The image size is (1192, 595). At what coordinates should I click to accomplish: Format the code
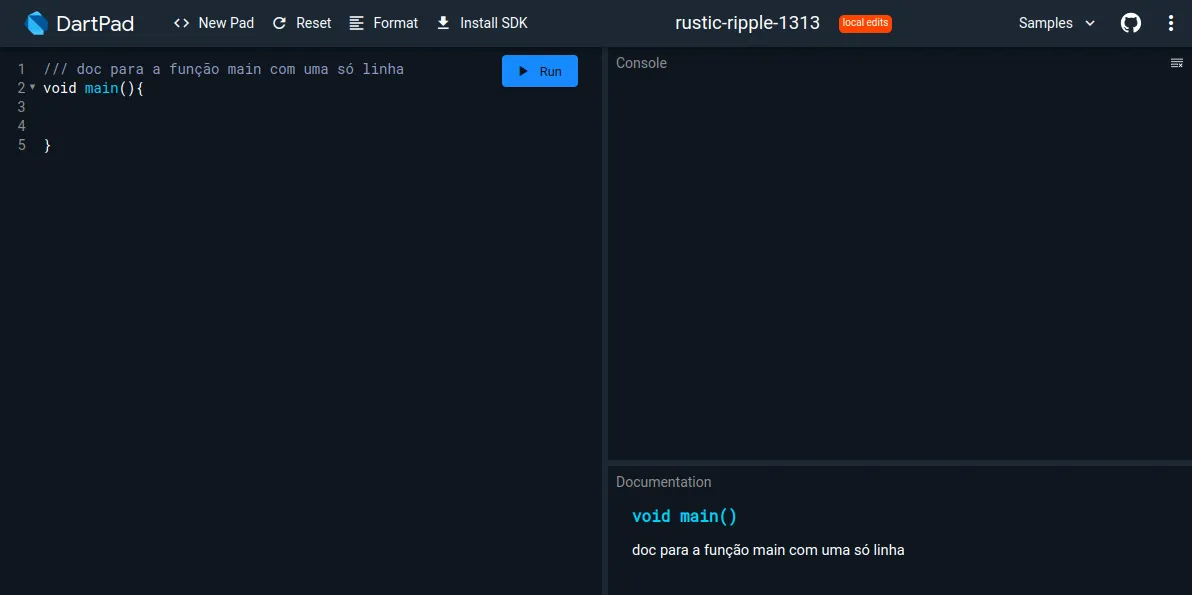coord(384,24)
